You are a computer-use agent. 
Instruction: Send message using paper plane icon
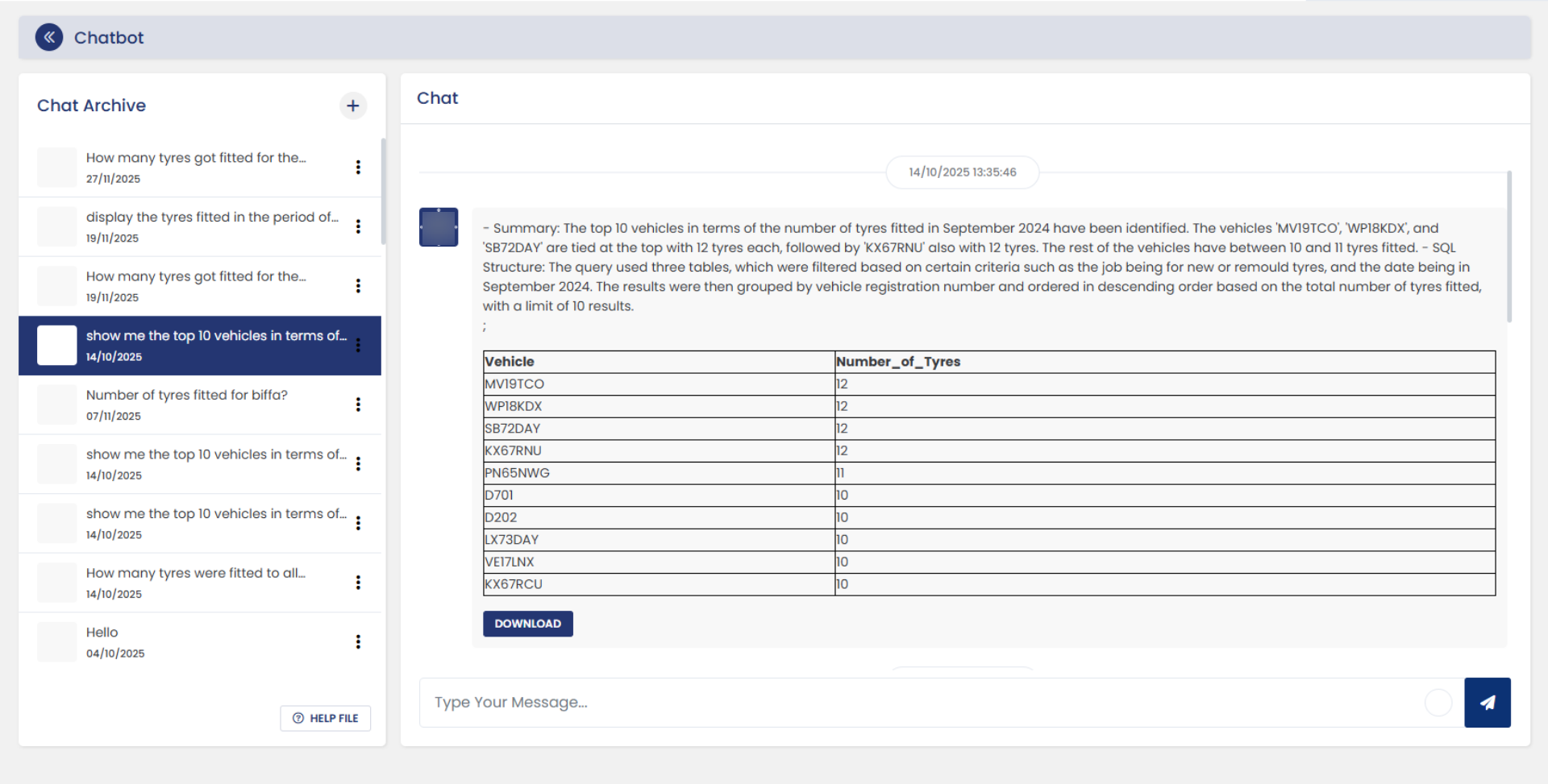click(1488, 703)
